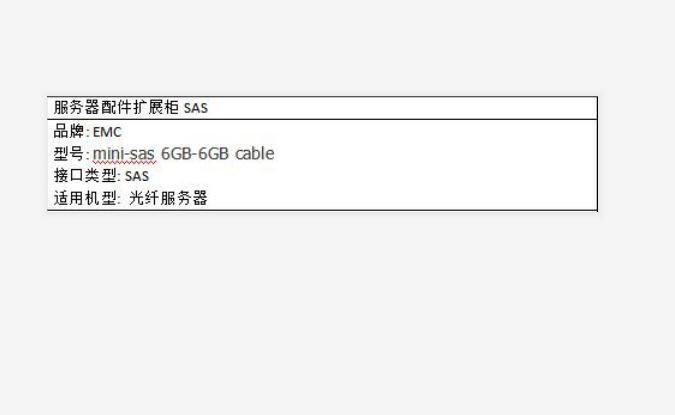This screenshot has height=415, width=675.
Task: Place cursor on 品牌 label
Action: coord(69,131)
